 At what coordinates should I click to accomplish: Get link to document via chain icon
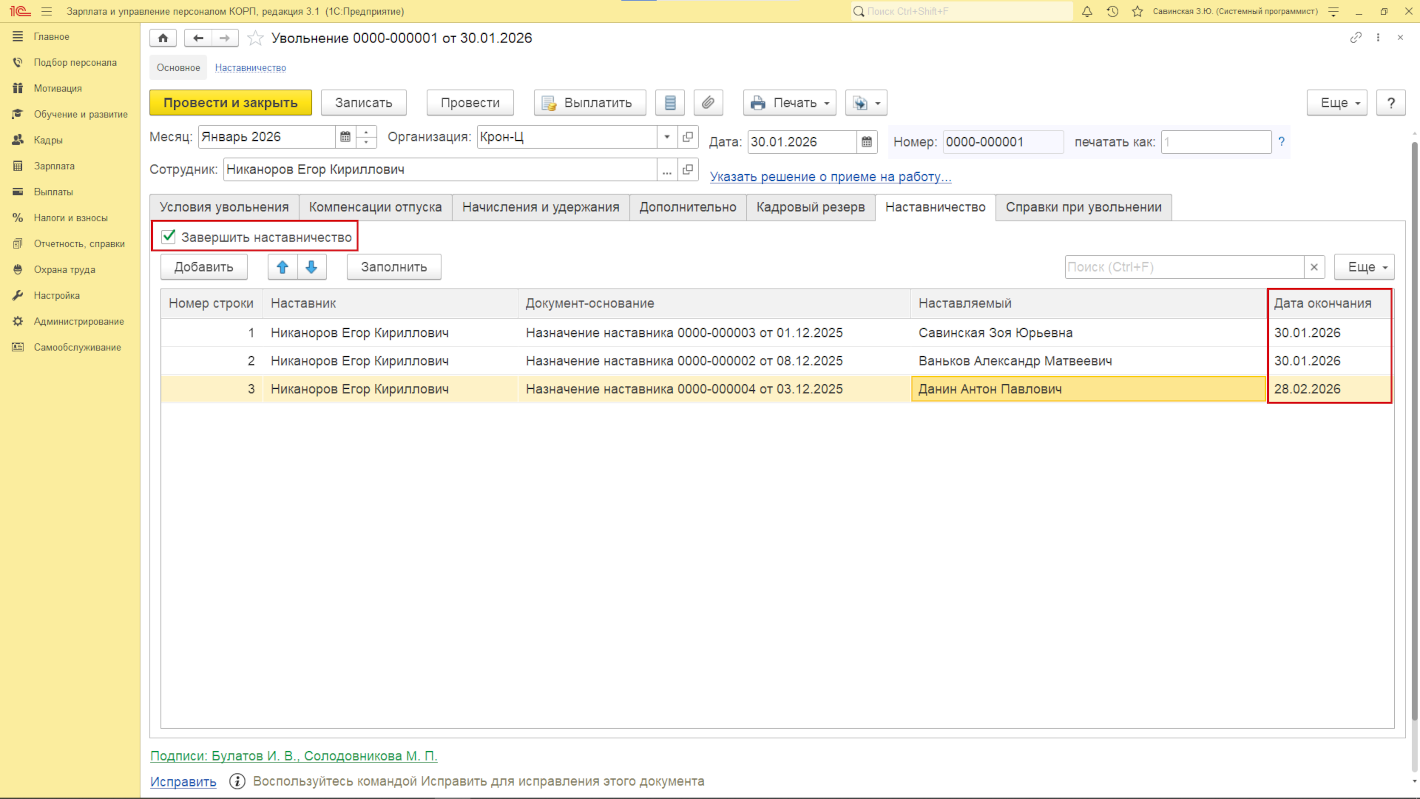[1356, 38]
